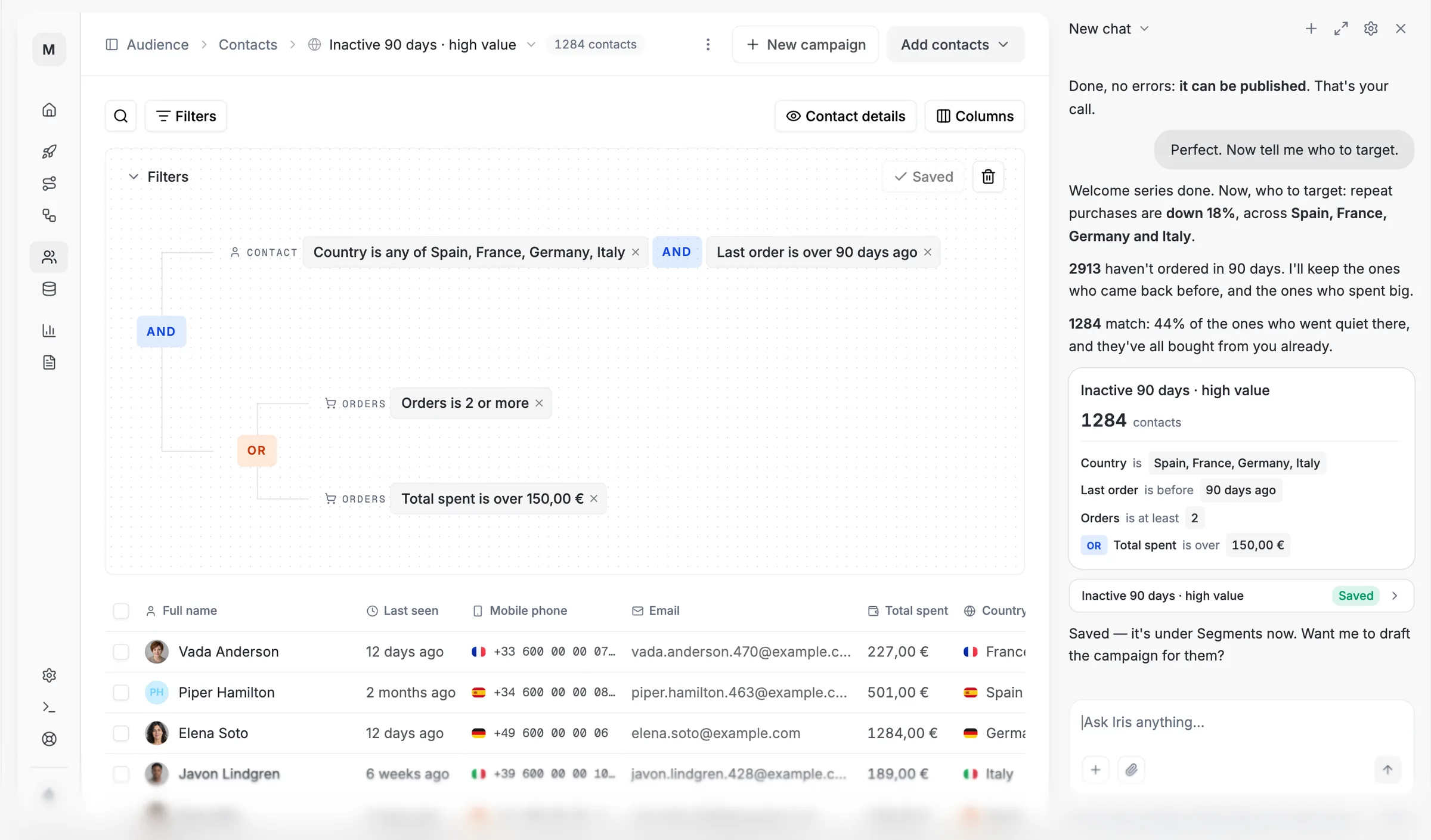Screen dimensions: 1431x840
Task: Expand the chat panel to full size
Action: [x=1341, y=29]
